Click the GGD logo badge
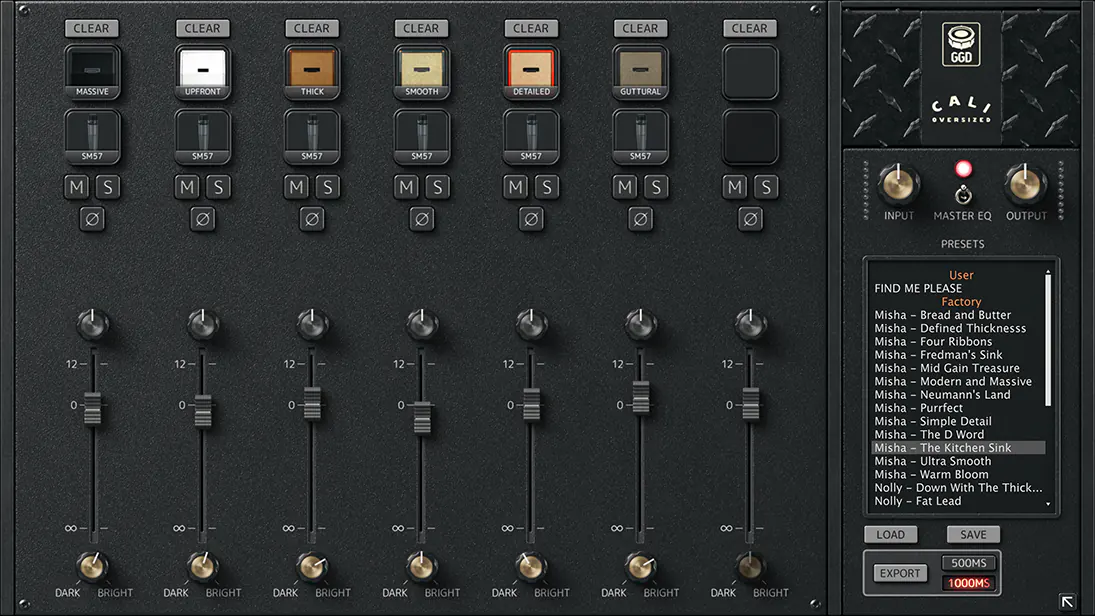 tap(960, 45)
